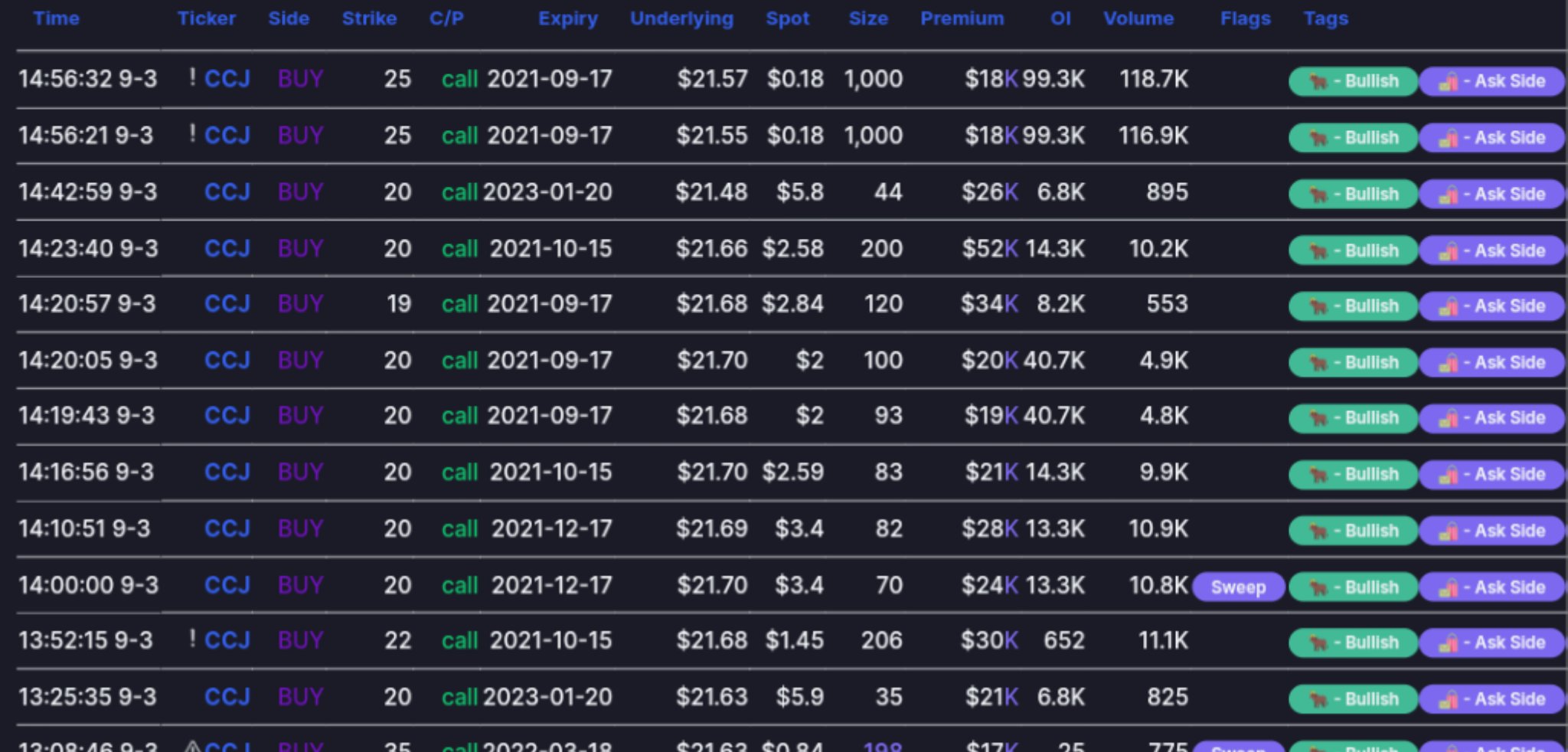Sort by the Time column header

click(56, 18)
